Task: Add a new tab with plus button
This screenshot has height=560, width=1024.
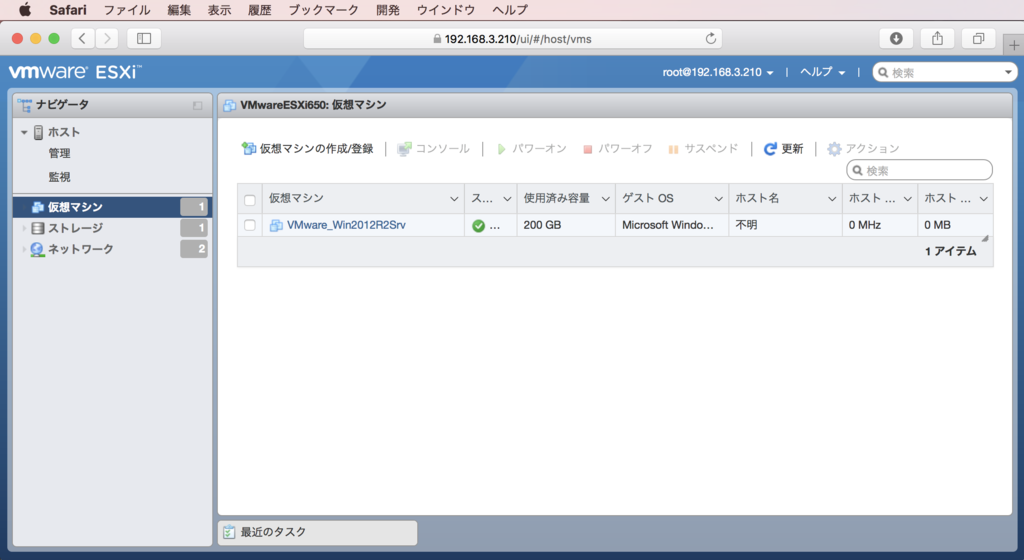Action: coord(1014,45)
